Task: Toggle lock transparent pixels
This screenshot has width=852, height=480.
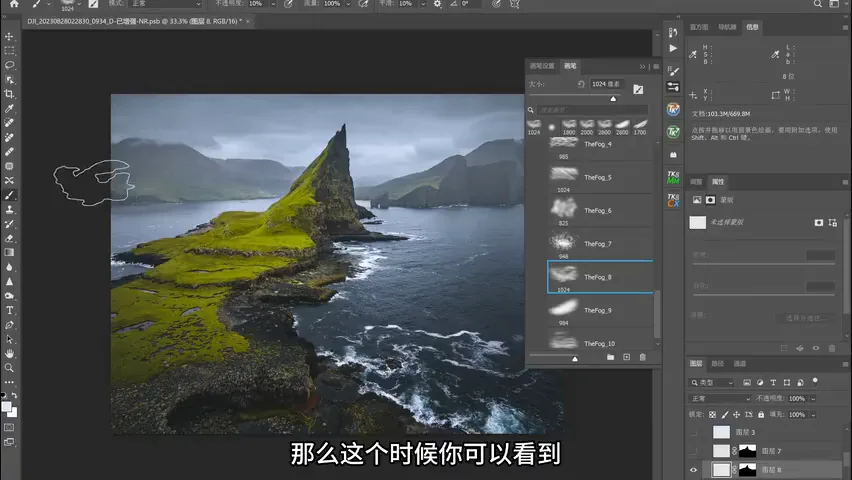Action: 712,415
